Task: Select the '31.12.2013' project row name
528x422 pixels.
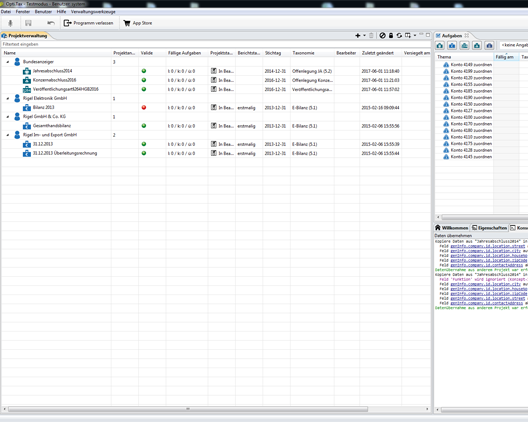Action: tap(43, 144)
